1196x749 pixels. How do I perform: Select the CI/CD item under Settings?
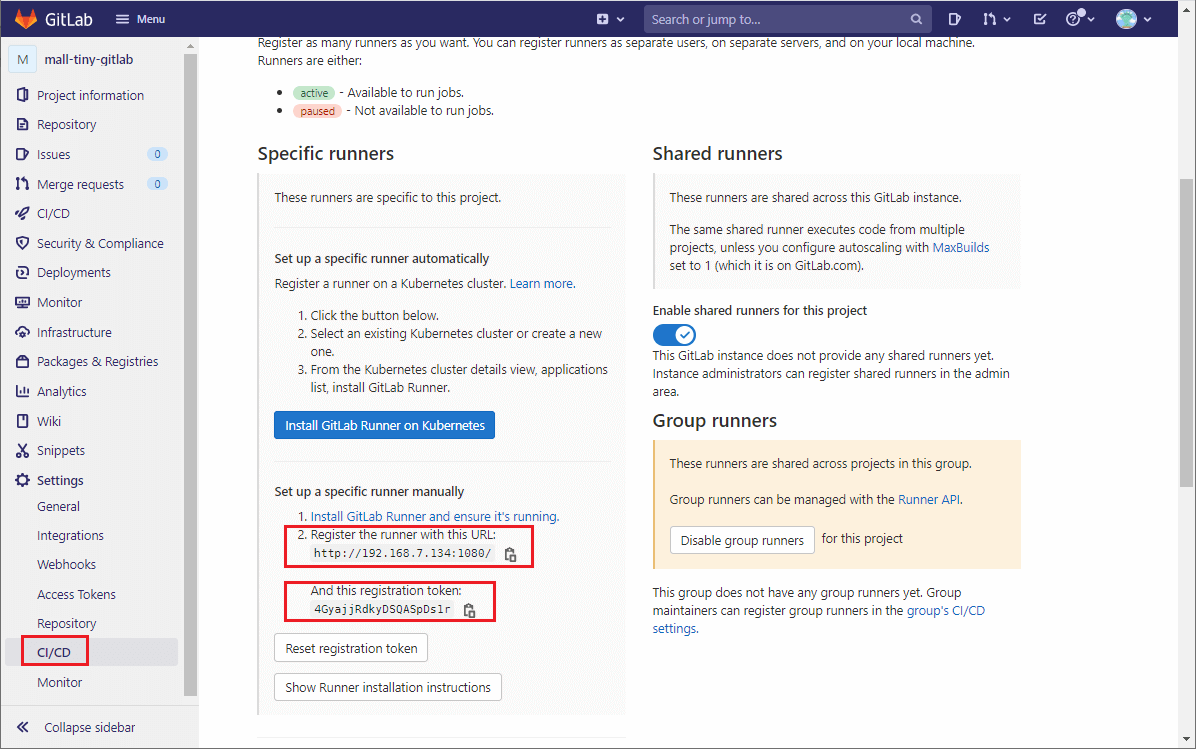(x=54, y=652)
